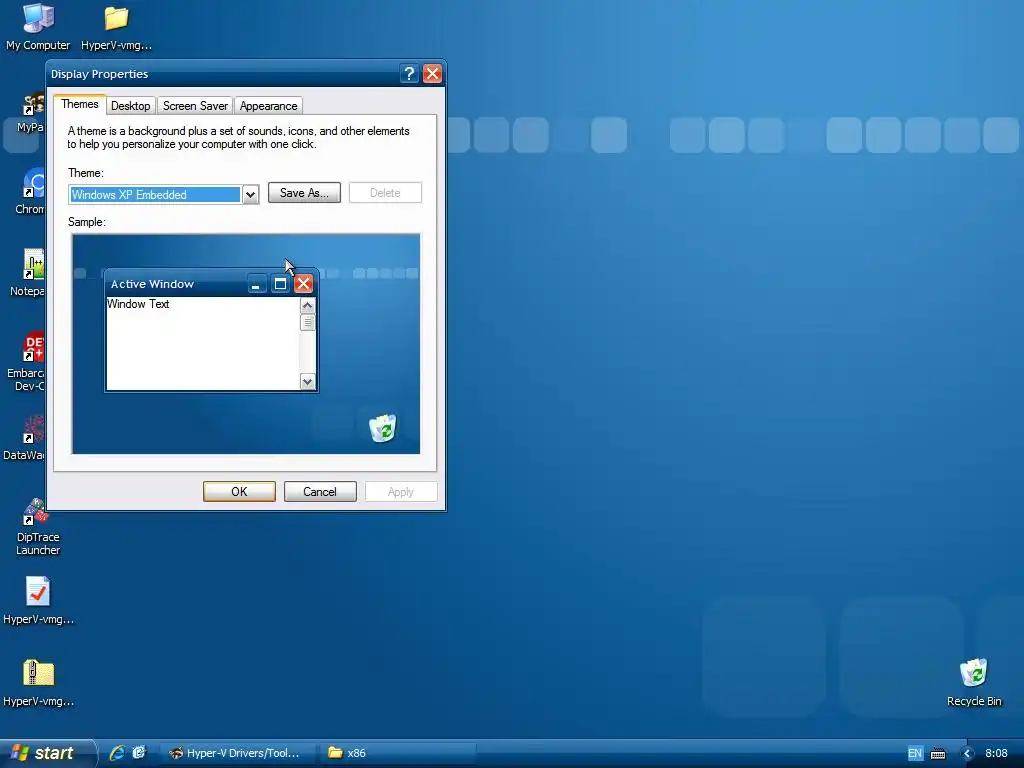Select the HyperV-vmg zipped folder icon
Image resolution: width=1024 pixels, height=768 pixels.
click(38, 682)
